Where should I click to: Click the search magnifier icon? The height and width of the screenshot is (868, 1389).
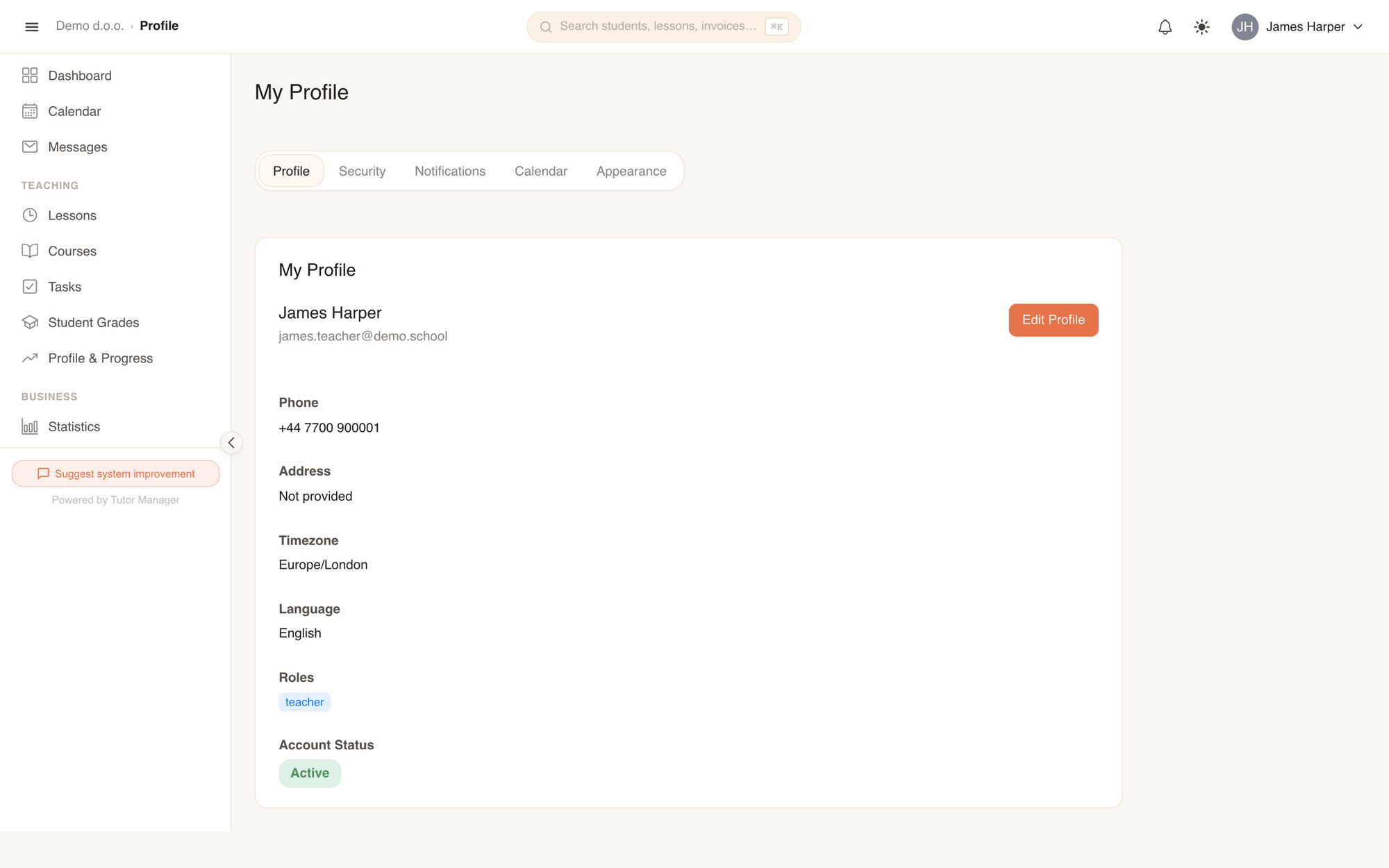546,27
